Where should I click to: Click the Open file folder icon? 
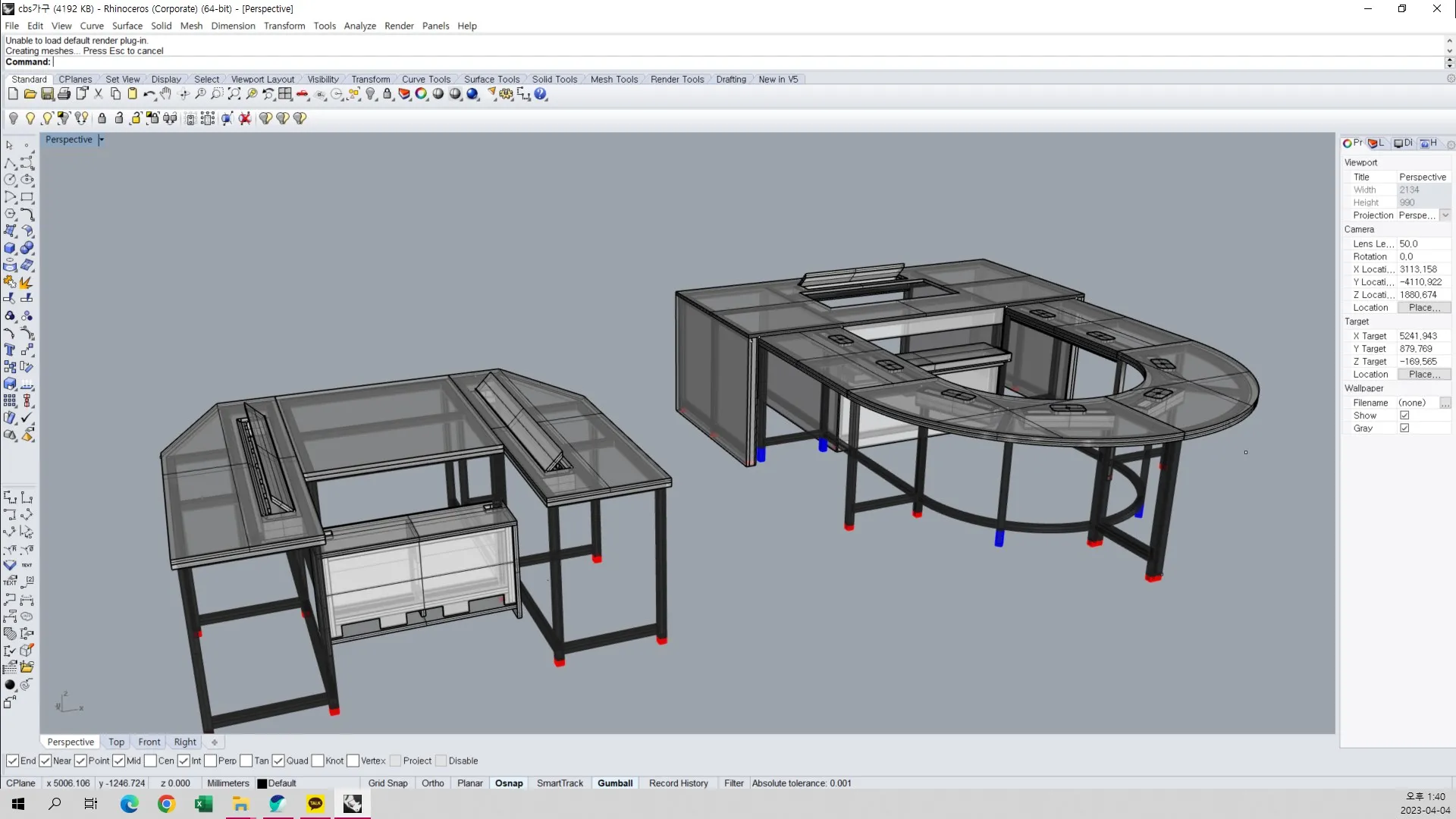pyautogui.click(x=30, y=94)
